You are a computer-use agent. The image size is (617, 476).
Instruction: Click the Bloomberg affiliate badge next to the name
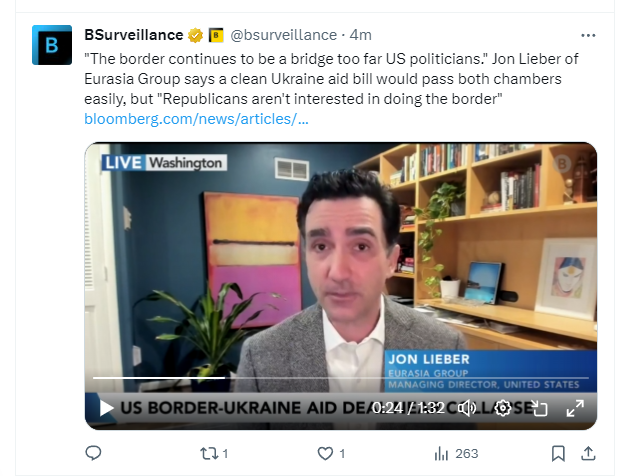(x=216, y=35)
